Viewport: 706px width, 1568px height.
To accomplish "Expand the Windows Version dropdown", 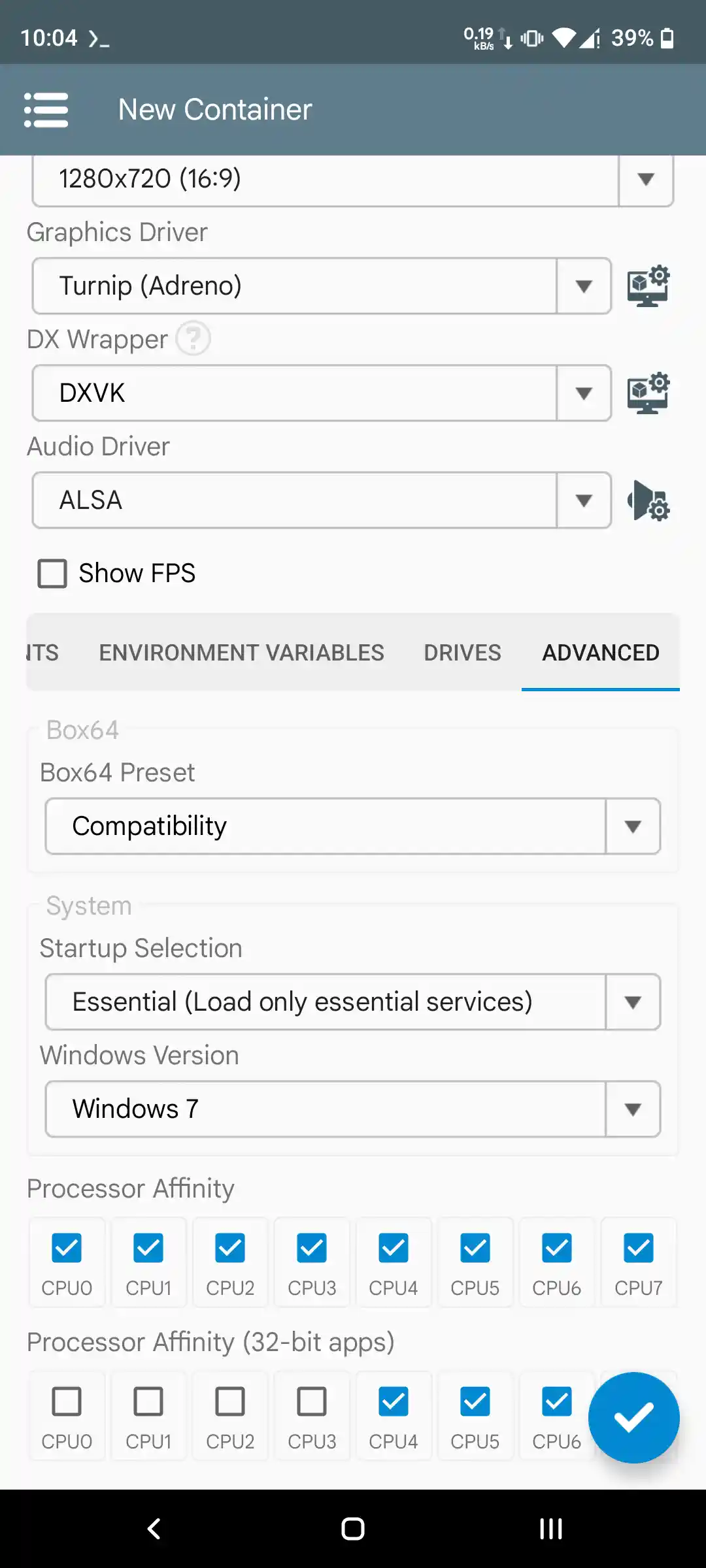I will 352,1109.
